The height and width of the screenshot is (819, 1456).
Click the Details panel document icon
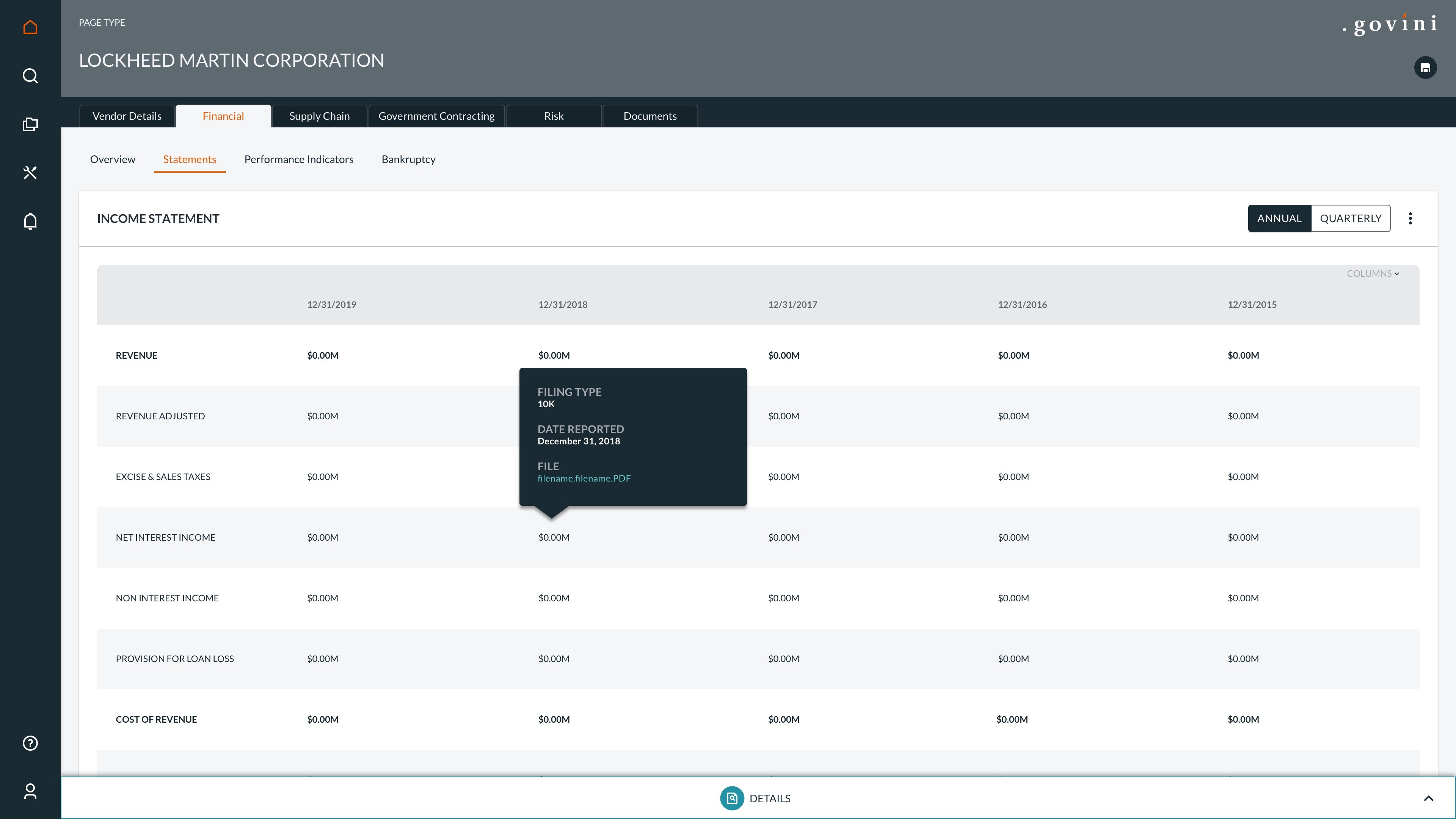click(732, 798)
